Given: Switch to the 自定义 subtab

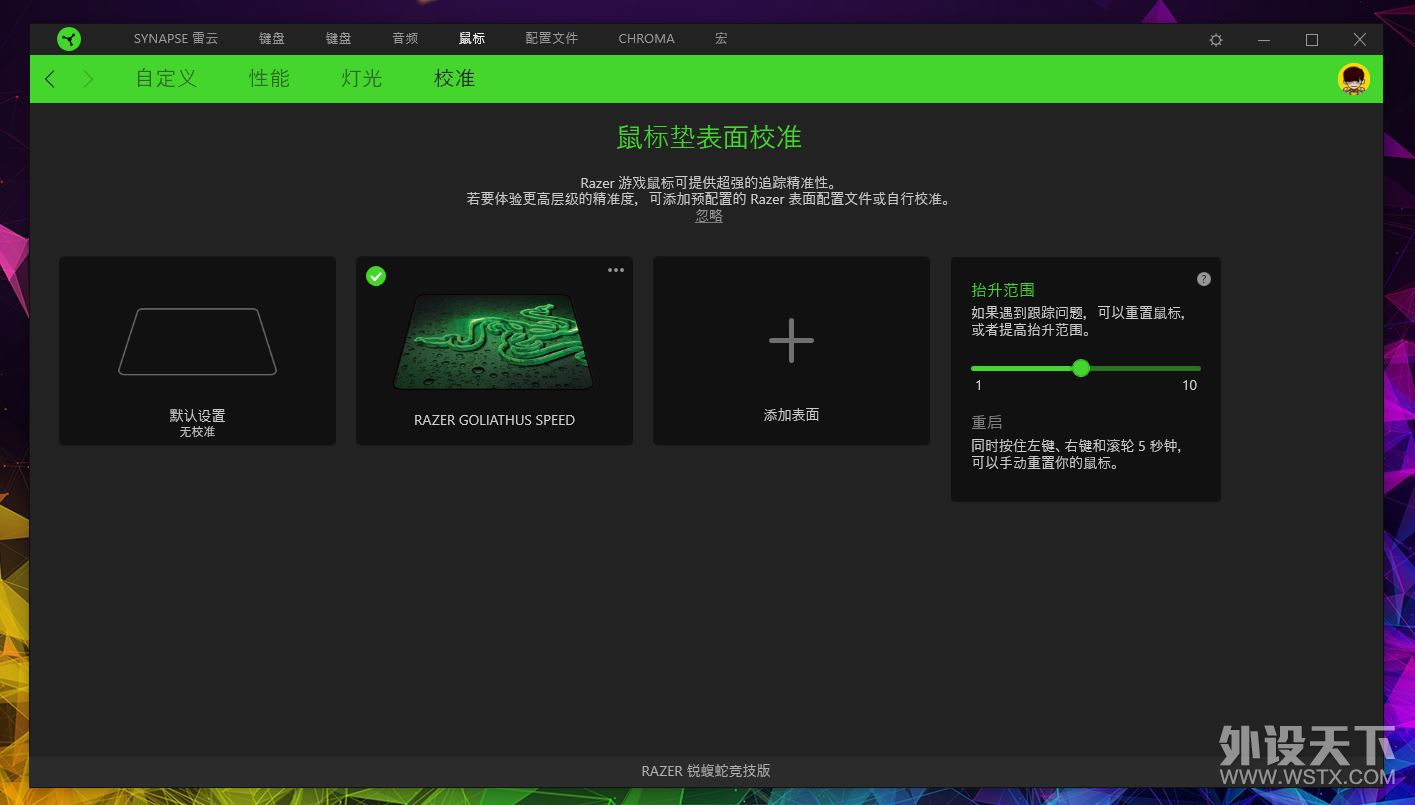Looking at the screenshot, I should click(166, 79).
